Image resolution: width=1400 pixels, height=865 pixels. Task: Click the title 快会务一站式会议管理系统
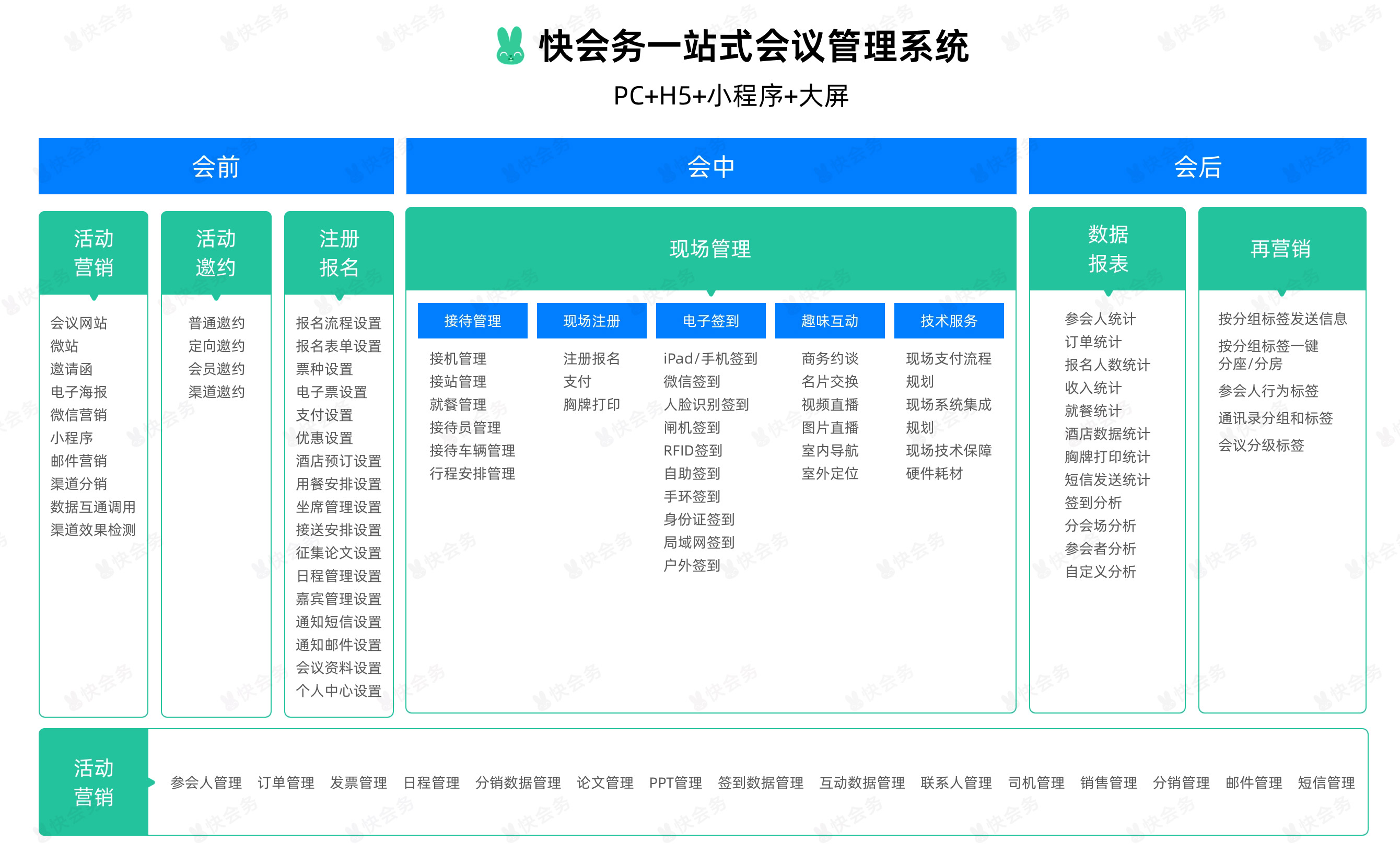[x=753, y=46]
